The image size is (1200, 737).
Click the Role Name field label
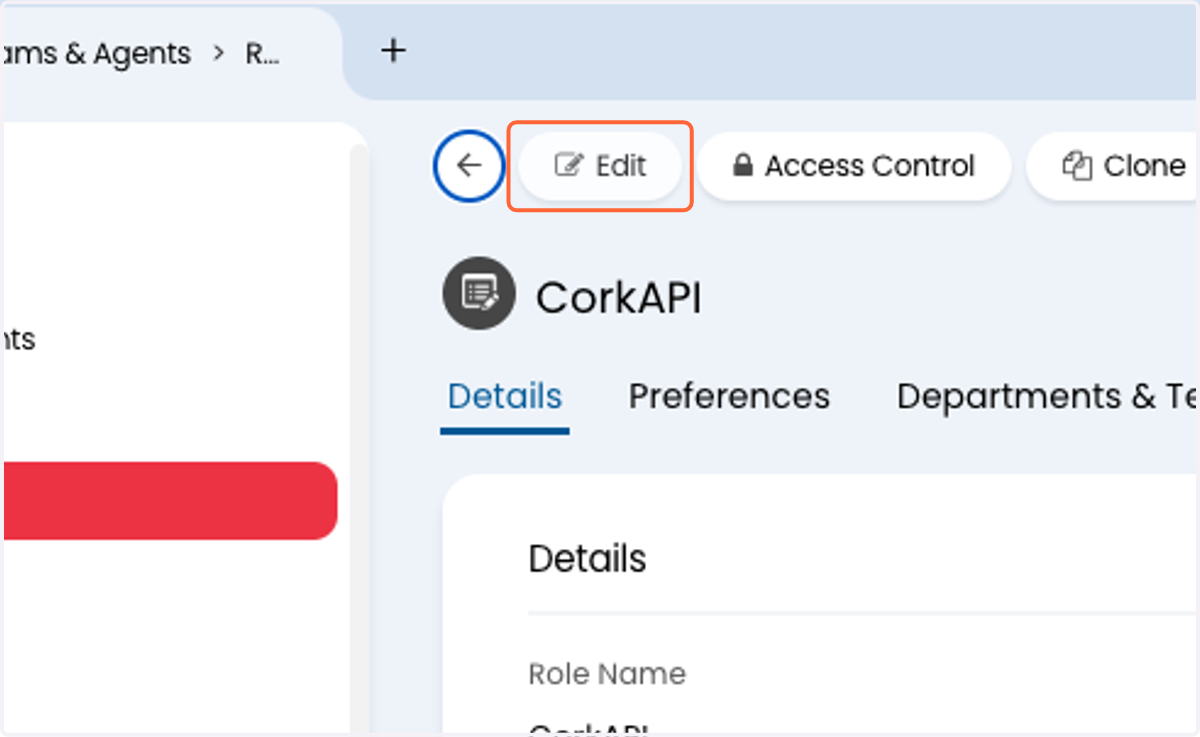607,674
